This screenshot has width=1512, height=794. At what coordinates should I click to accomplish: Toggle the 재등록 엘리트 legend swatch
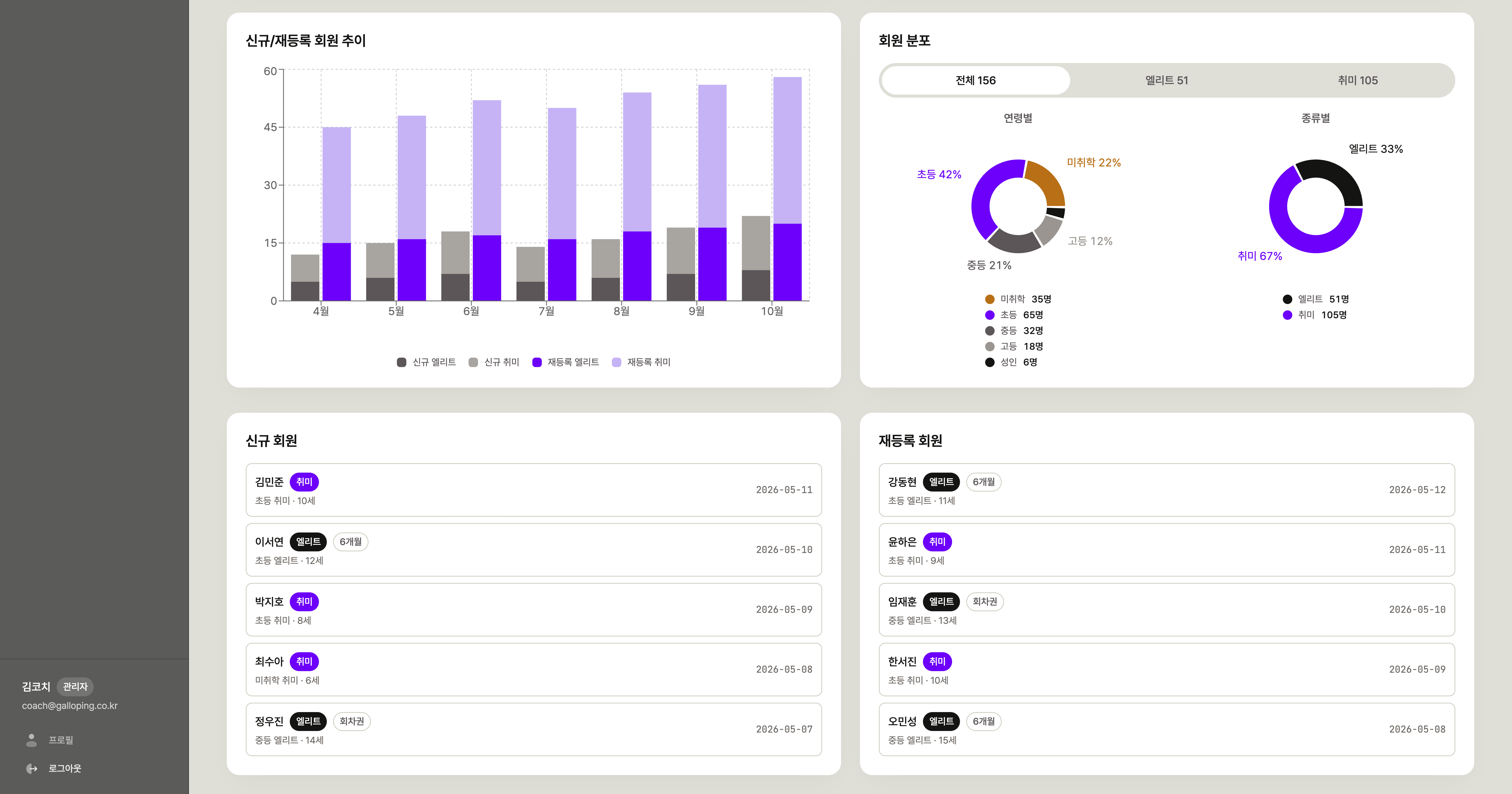pos(537,362)
